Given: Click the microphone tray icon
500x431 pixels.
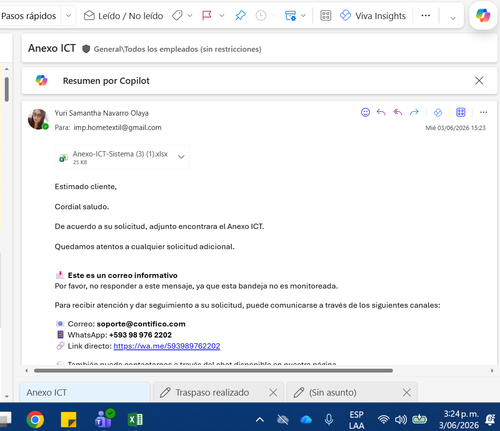Looking at the screenshot, I should (x=329, y=420).
